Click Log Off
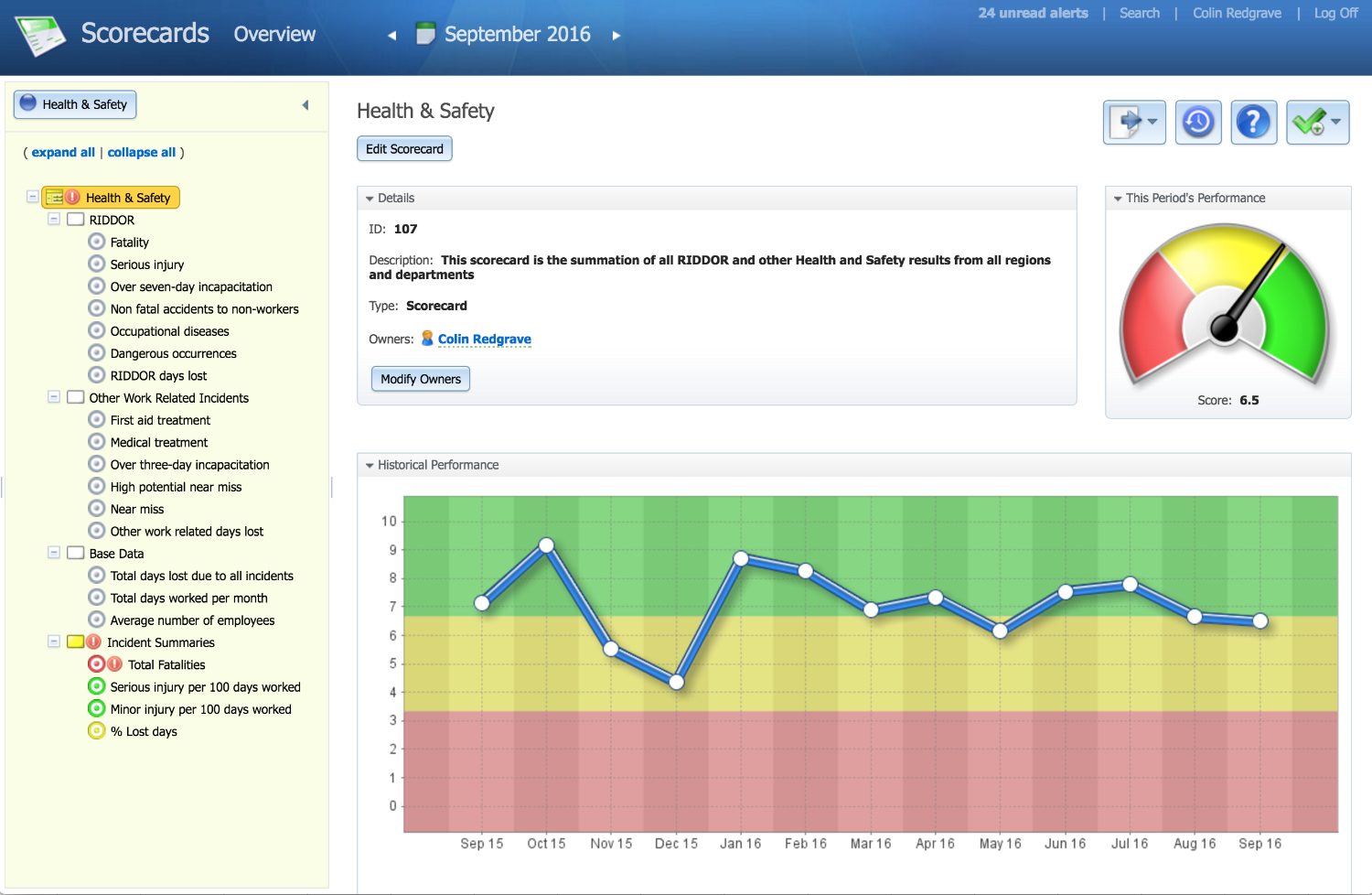 click(x=1335, y=13)
